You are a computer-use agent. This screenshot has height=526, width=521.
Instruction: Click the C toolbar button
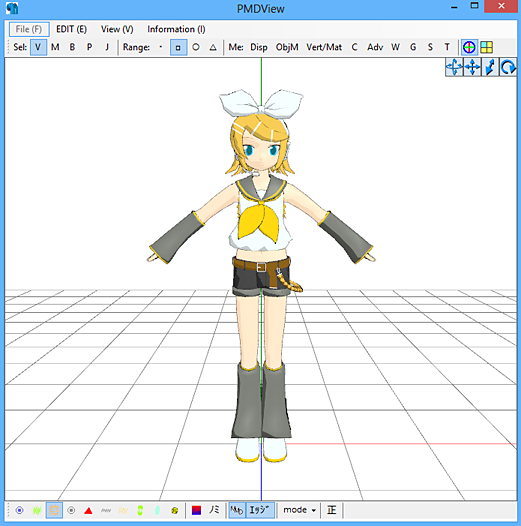point(354,47)
